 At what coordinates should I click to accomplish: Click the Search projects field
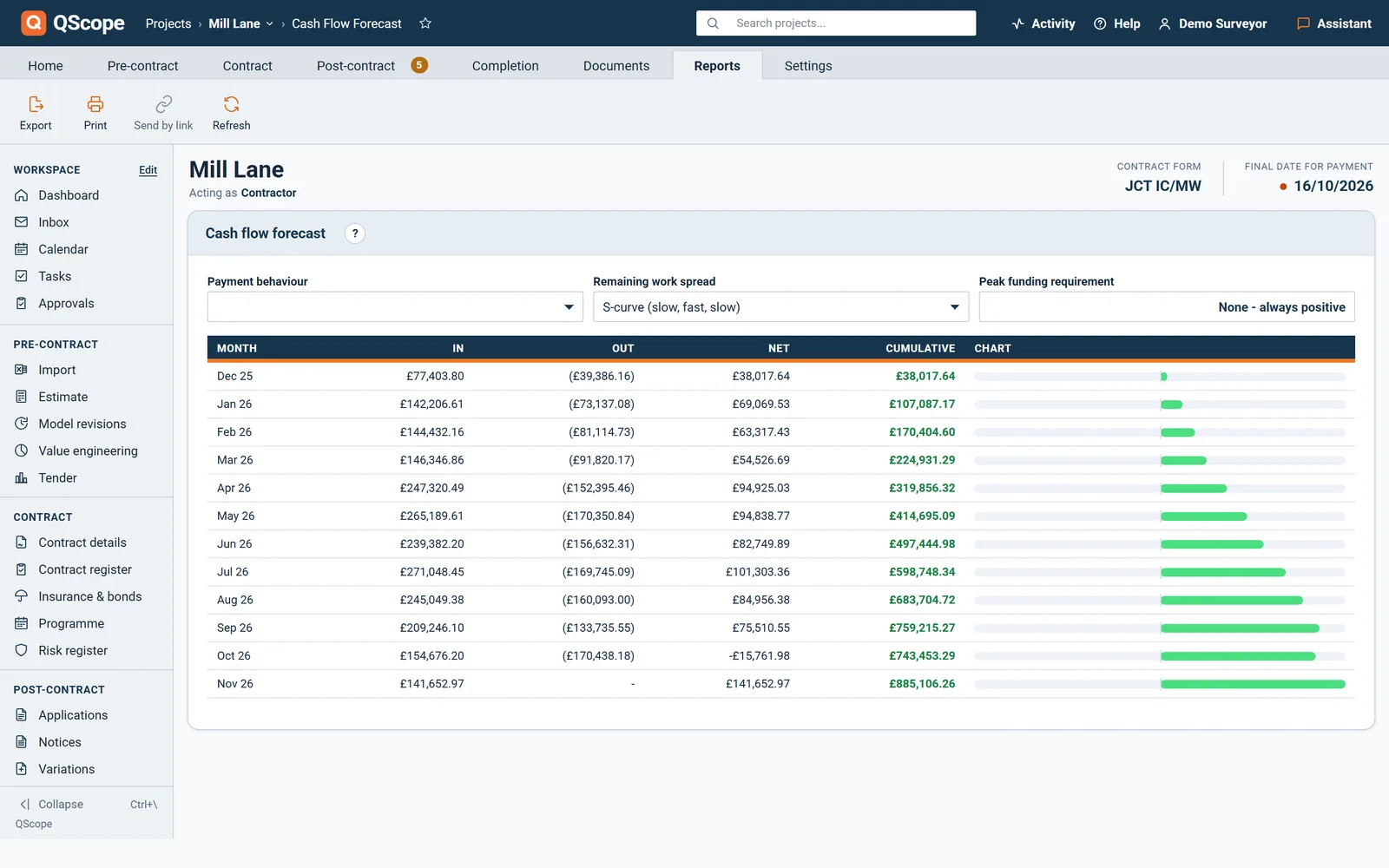836,23
